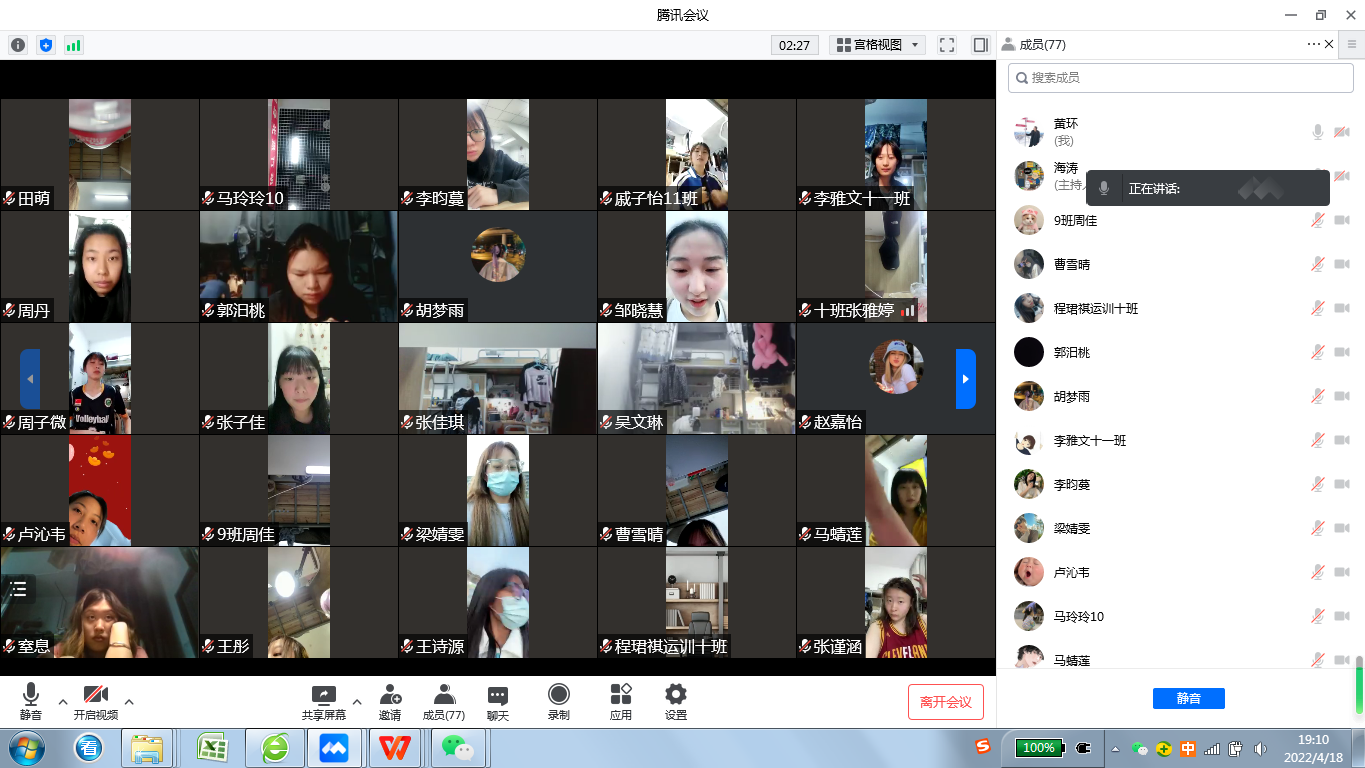Check the green network signal icon
Viewport: 1365px width, 768px height.
pos(73,45)
